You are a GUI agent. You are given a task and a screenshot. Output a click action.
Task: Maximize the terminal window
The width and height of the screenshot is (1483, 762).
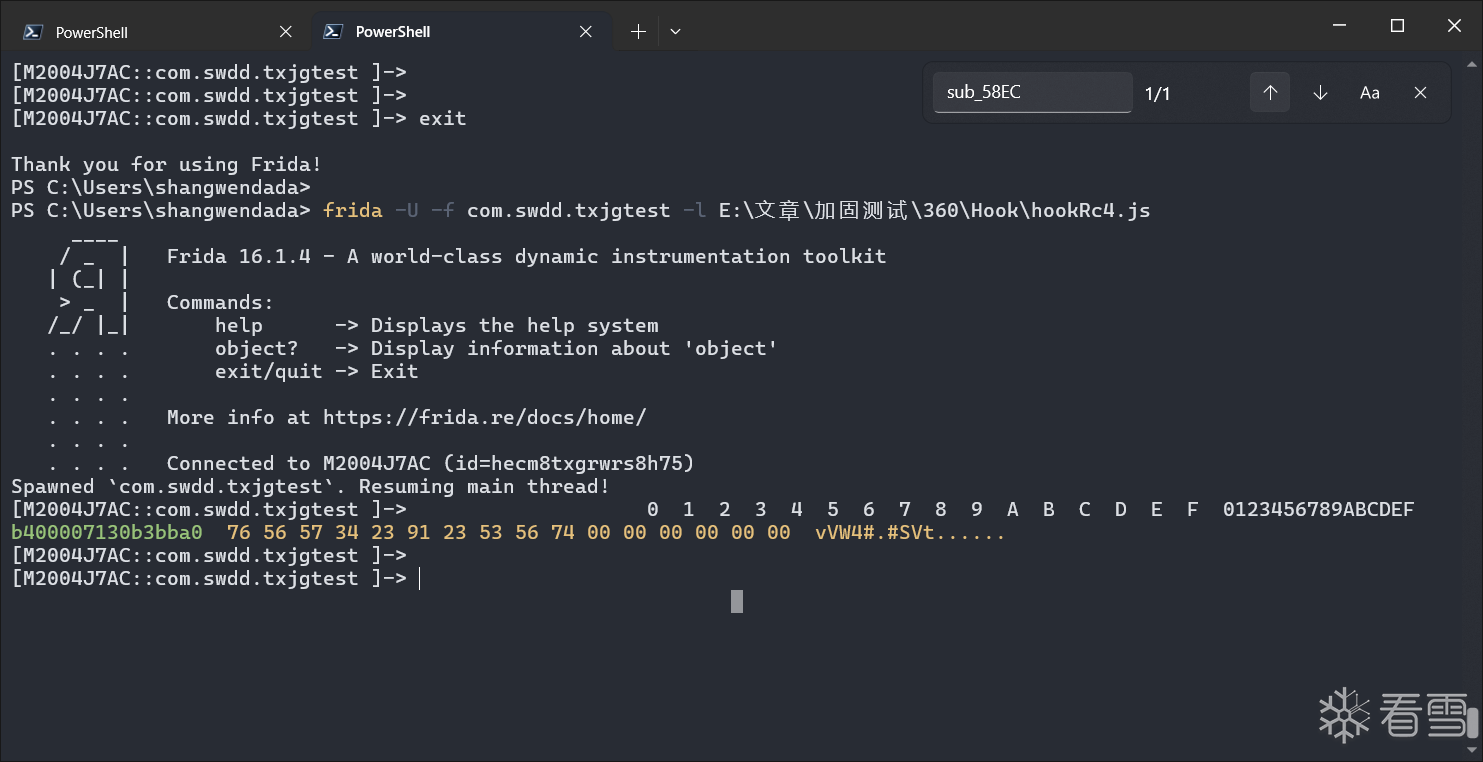pyautogui.click(x=1398, y=26)
